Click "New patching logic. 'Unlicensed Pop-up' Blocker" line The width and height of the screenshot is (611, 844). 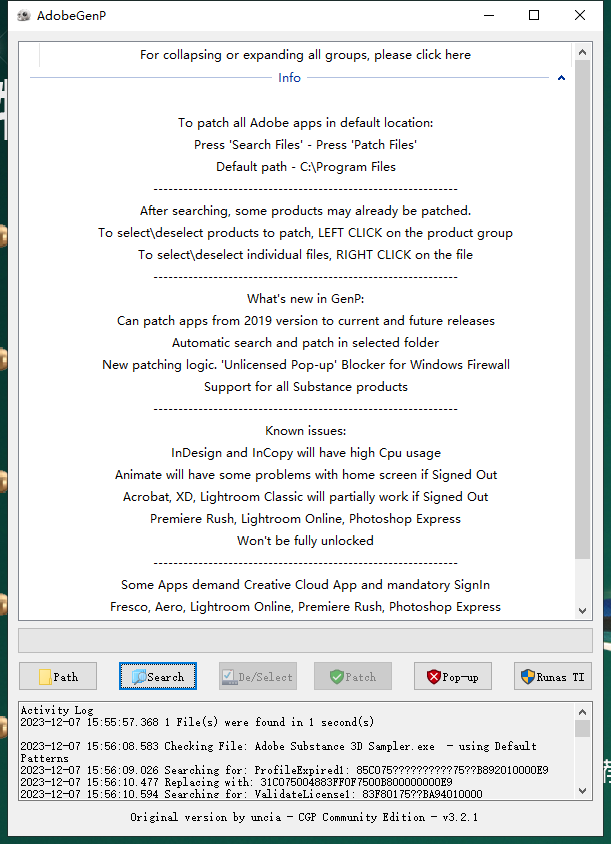pos(305,365)
